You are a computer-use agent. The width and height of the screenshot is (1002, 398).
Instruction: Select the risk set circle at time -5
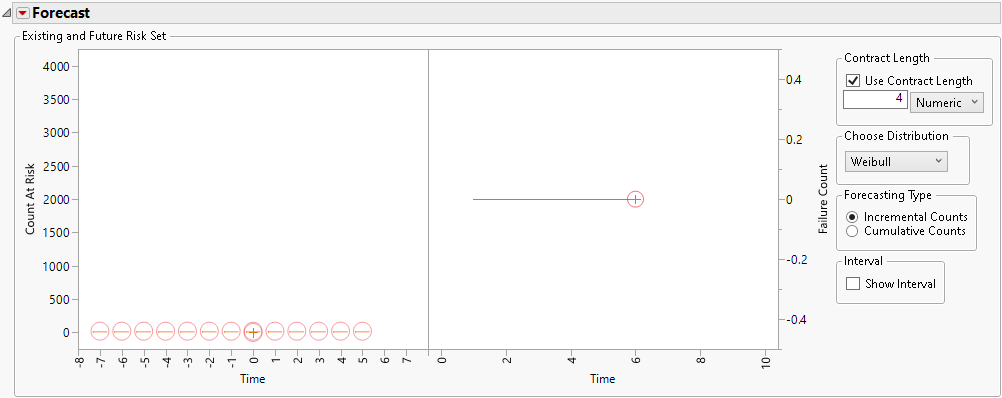[144, 332]
